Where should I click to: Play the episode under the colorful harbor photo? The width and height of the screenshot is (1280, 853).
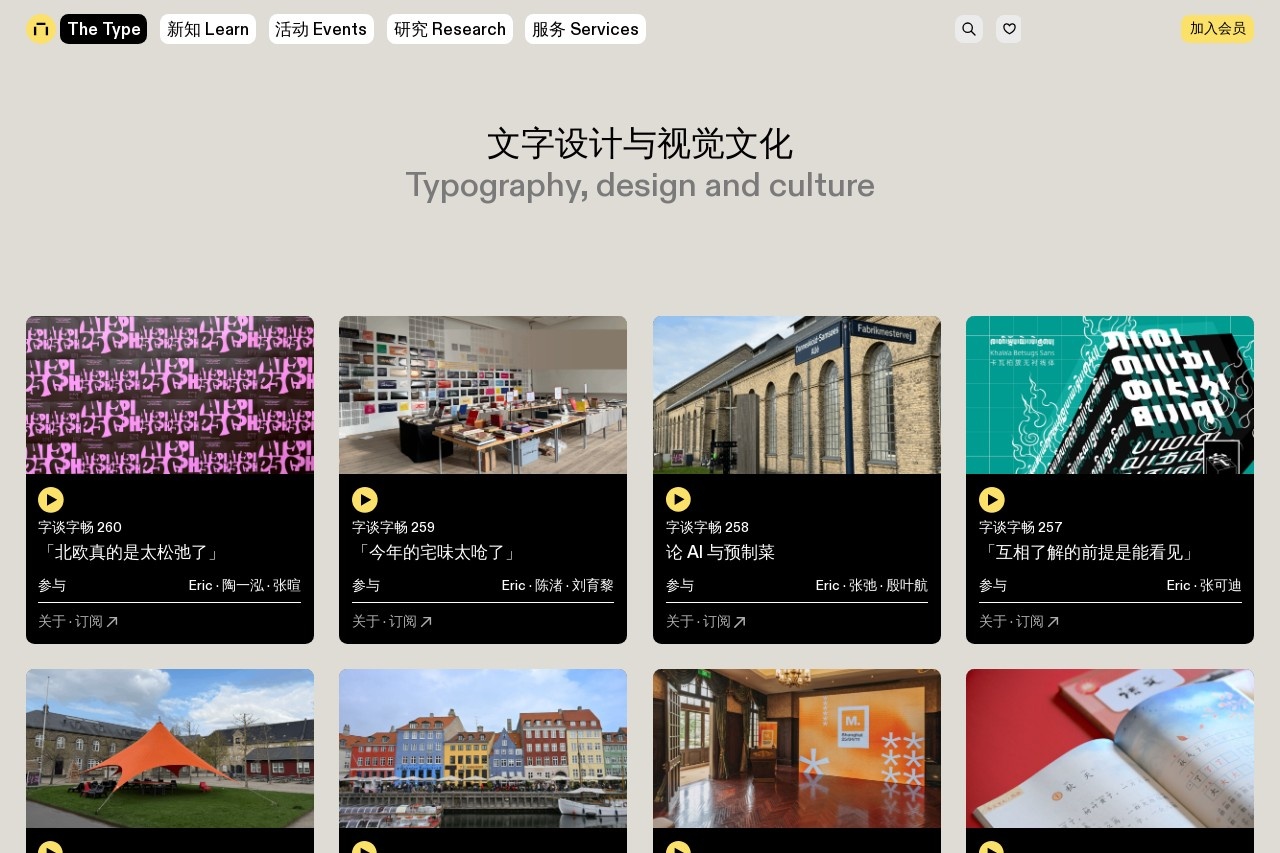[365, 847]
